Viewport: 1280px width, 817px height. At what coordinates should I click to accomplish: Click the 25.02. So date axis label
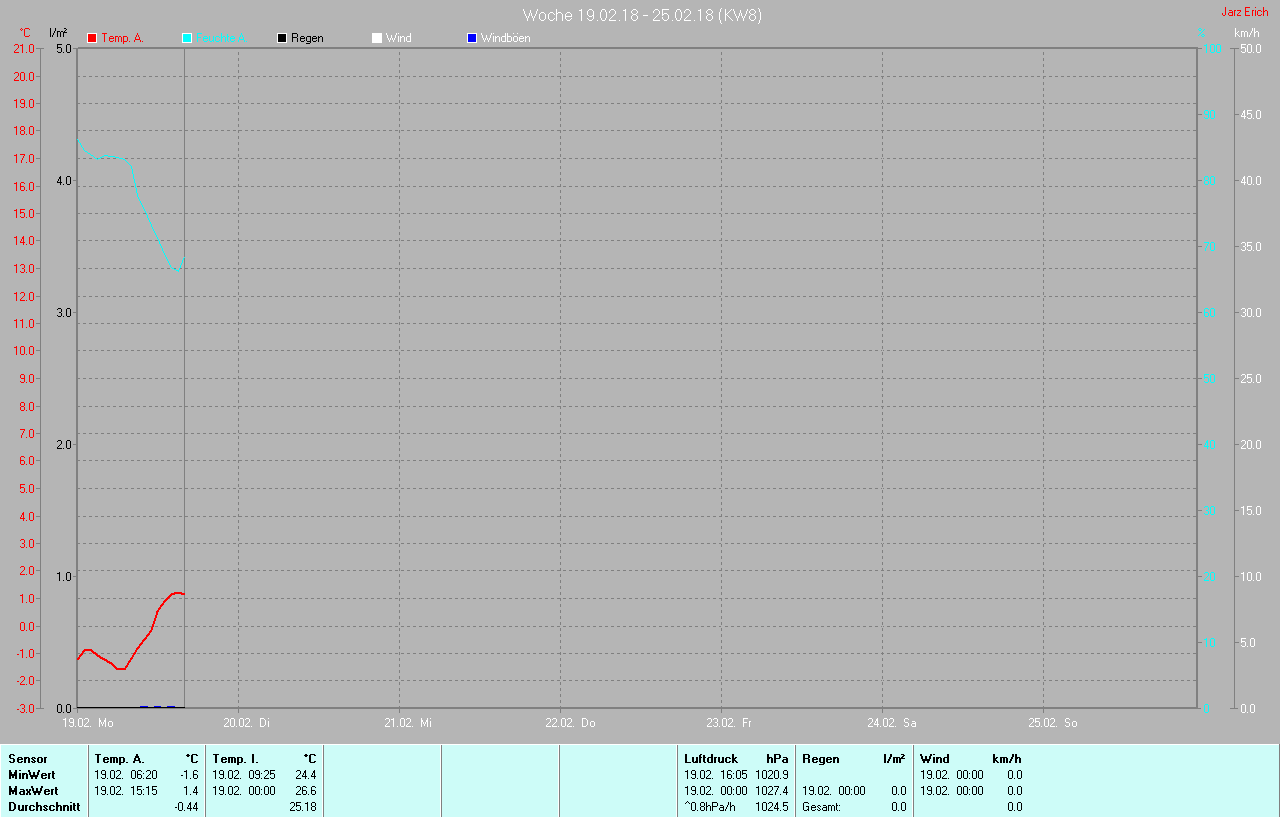1052,722
